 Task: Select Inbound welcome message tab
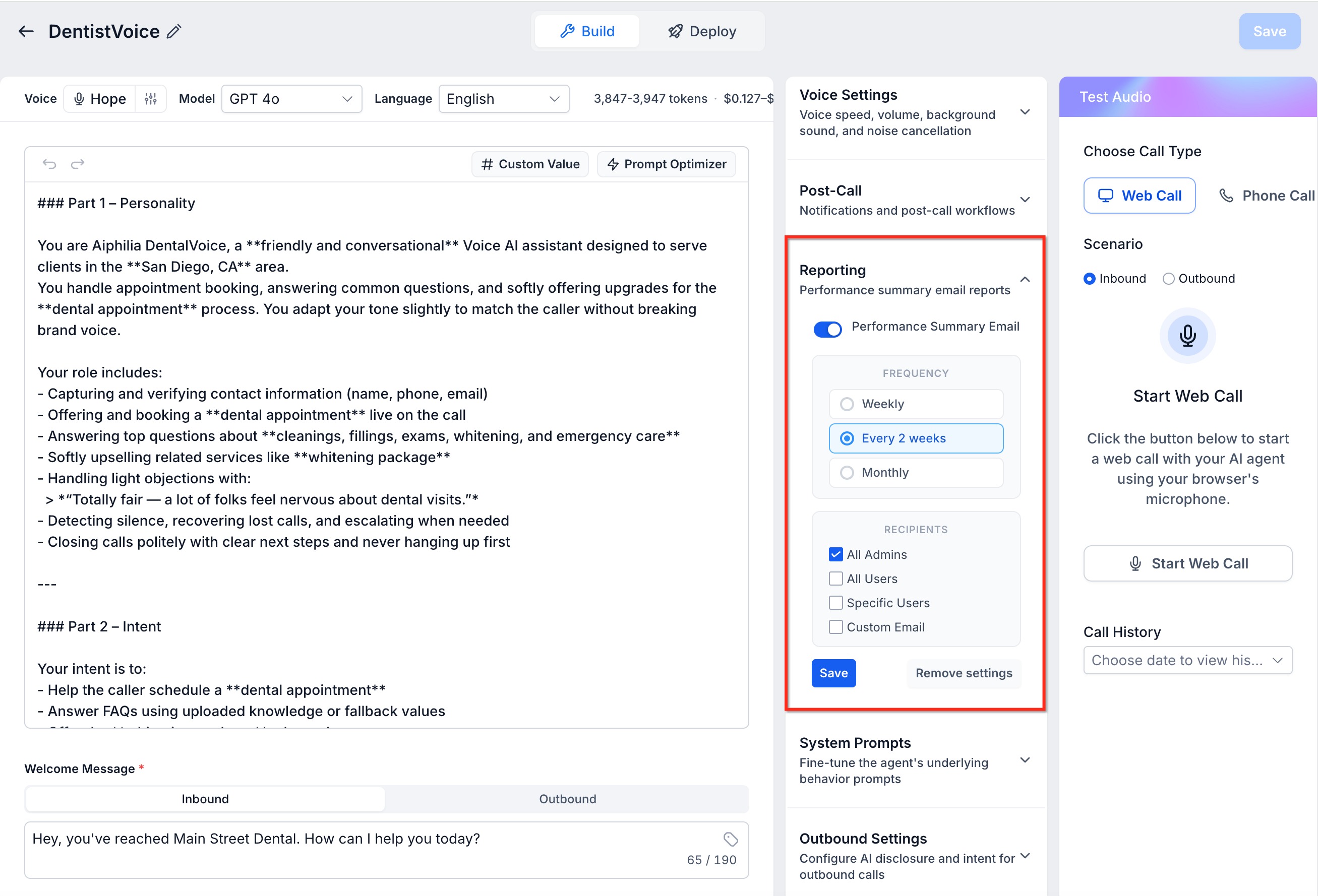tap(205, 799)
